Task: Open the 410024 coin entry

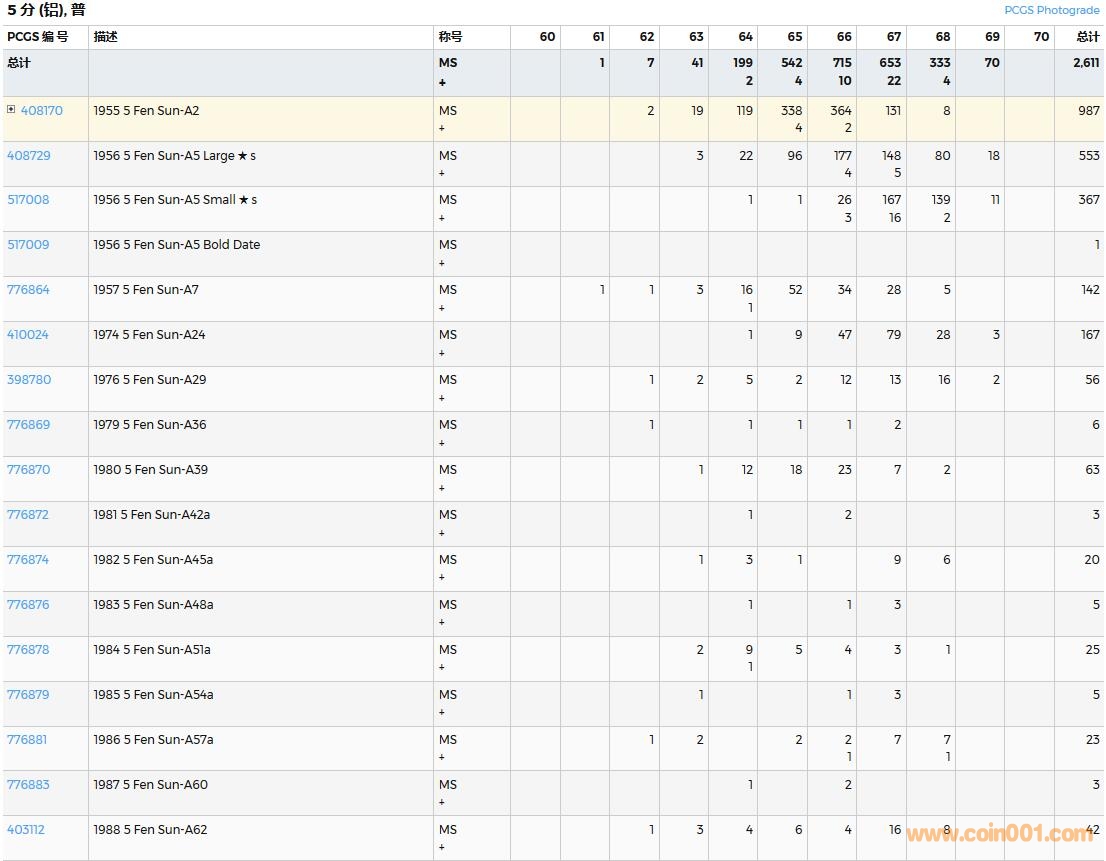Action: (x=28, y=335)
